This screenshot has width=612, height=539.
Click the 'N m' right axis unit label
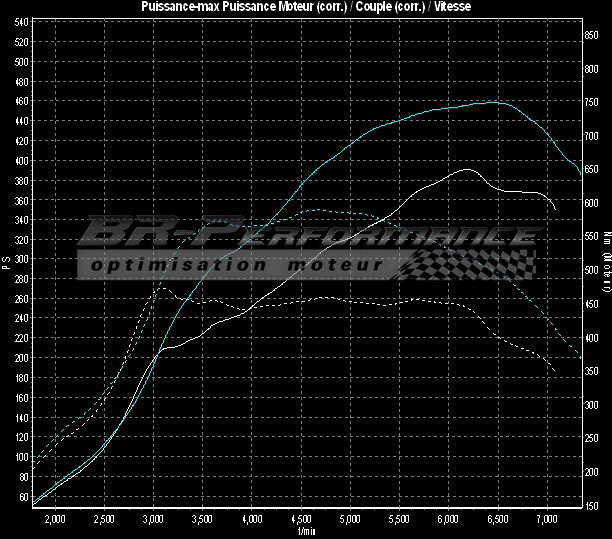click(606, 236)
